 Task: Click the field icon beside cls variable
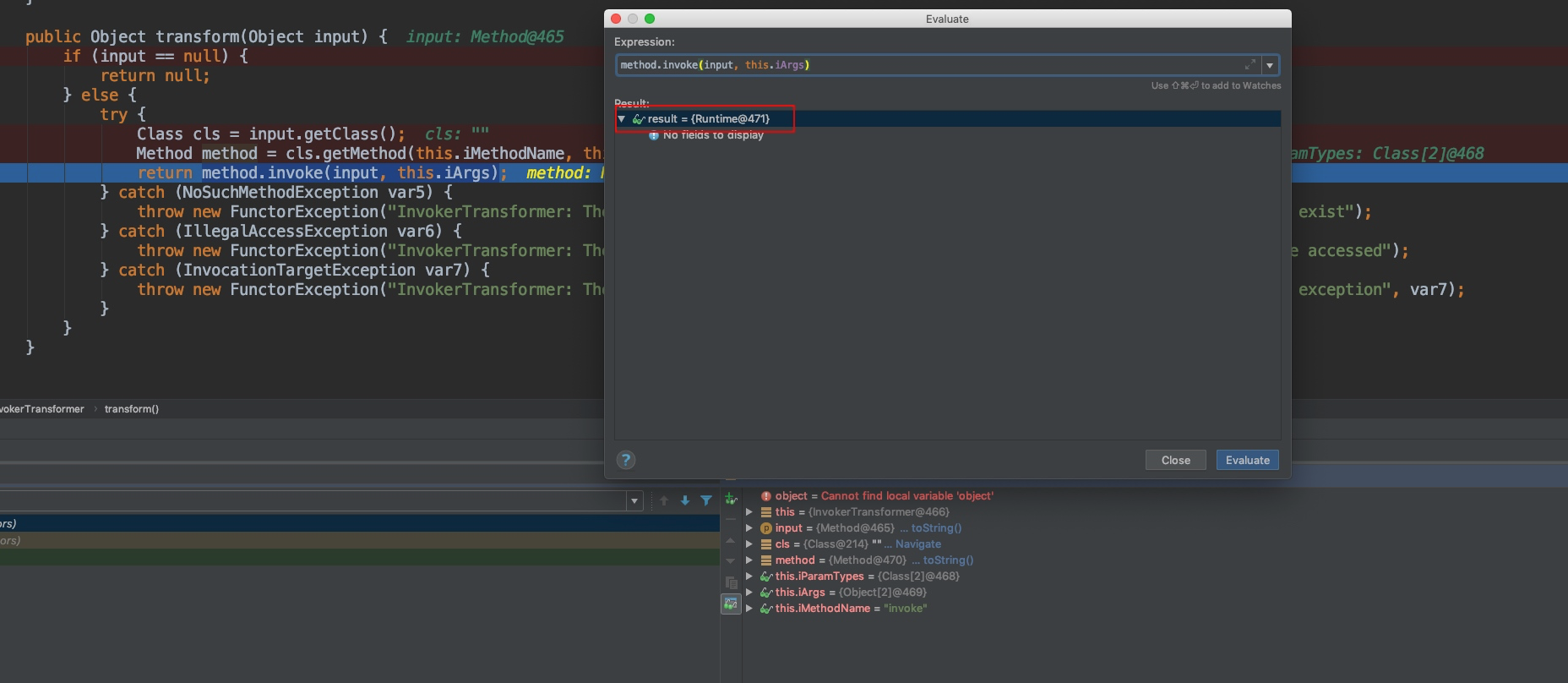(x=766, y=544)
